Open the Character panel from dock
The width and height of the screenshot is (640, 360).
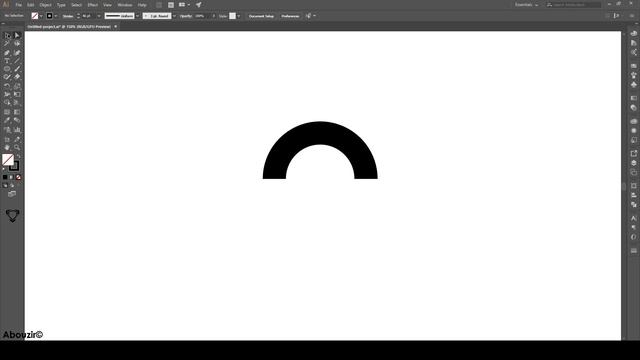633,218
